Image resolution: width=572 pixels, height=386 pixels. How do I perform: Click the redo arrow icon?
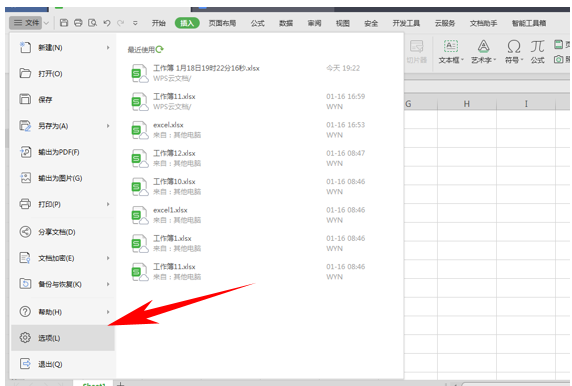pos(120,23)
